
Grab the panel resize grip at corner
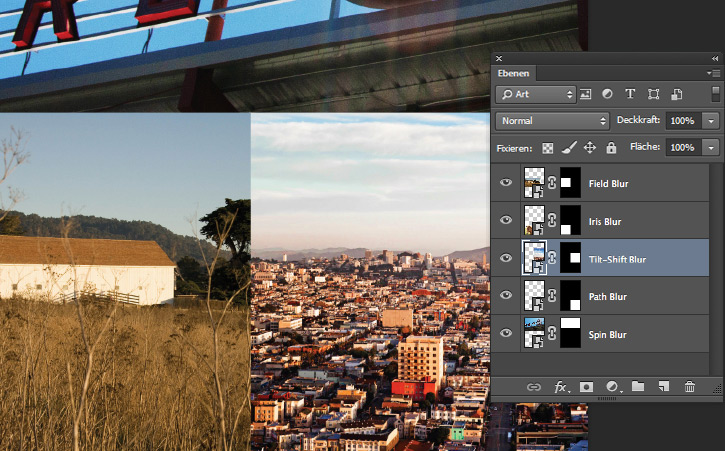pos(718,389)
